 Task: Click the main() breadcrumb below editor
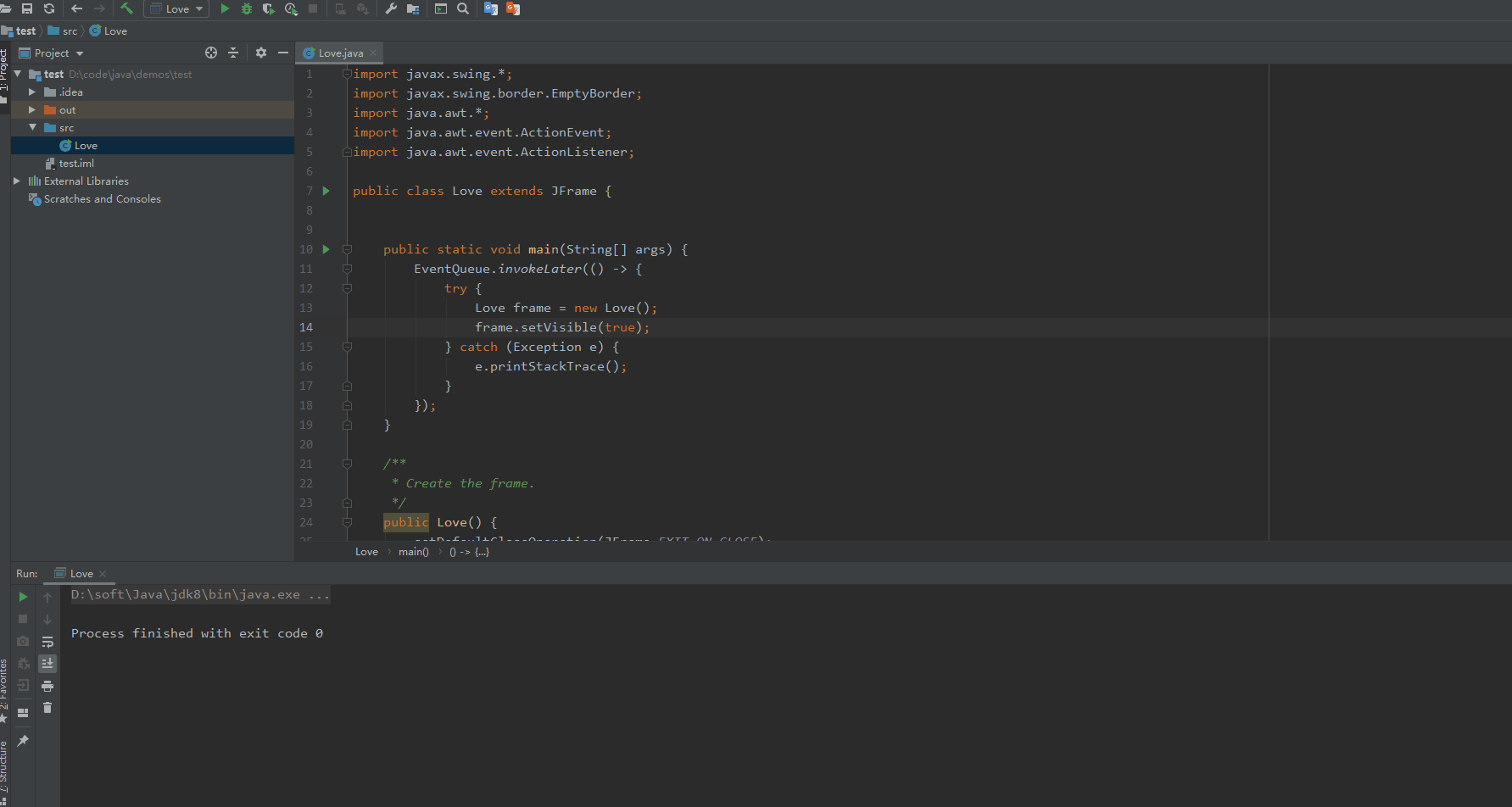(413, 552)
